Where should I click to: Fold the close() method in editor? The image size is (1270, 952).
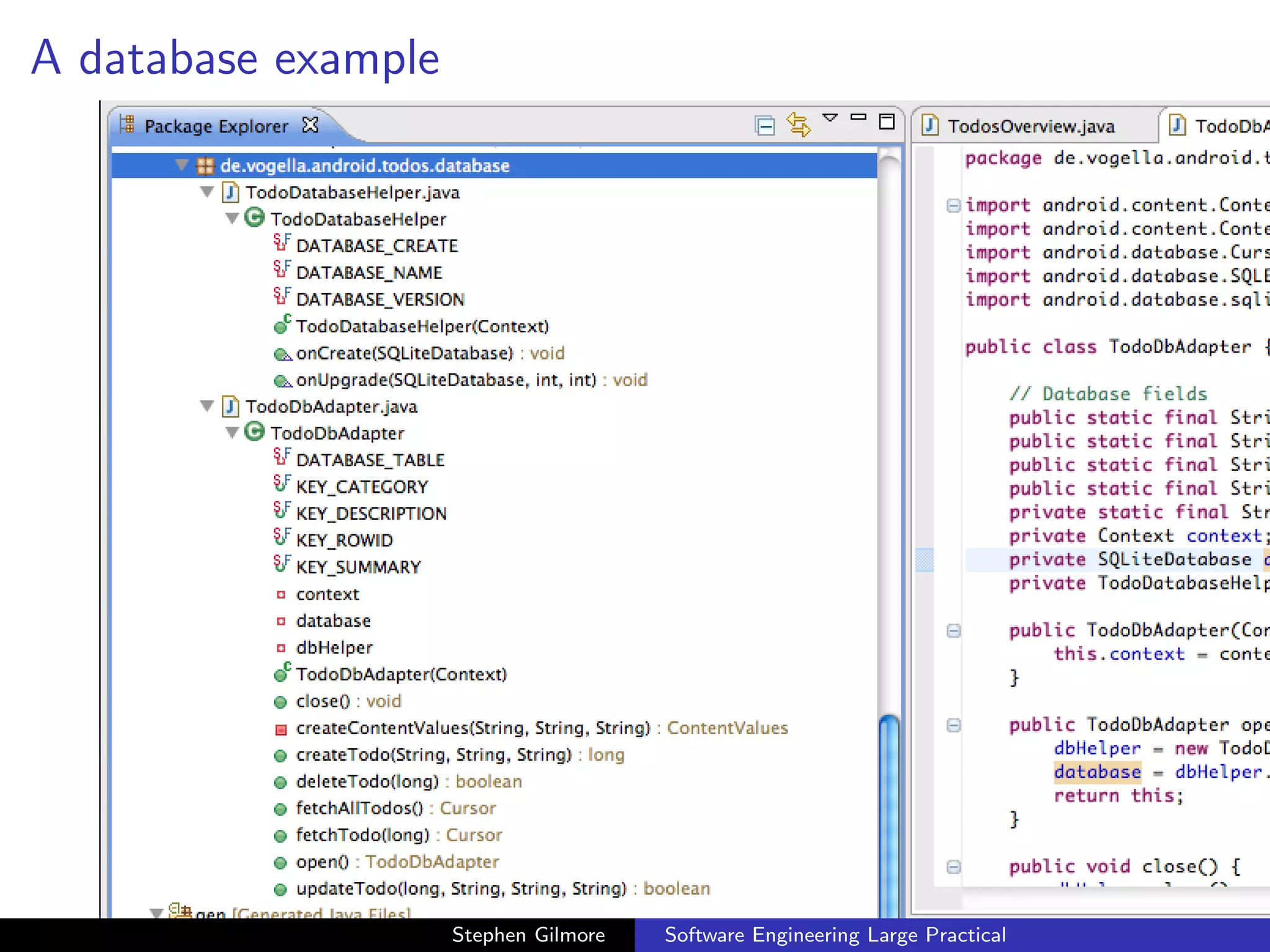[953, 866]
